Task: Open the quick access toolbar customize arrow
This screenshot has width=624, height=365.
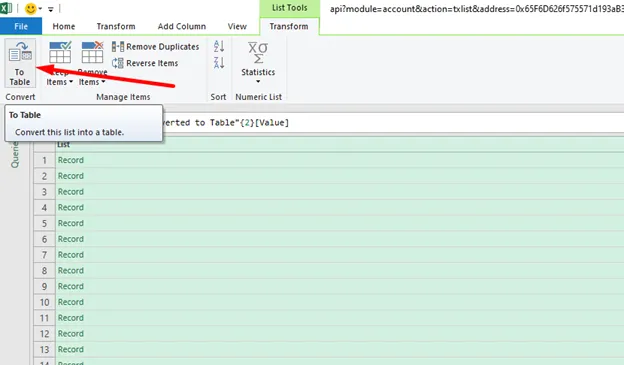Action: (x=51, y=9)
